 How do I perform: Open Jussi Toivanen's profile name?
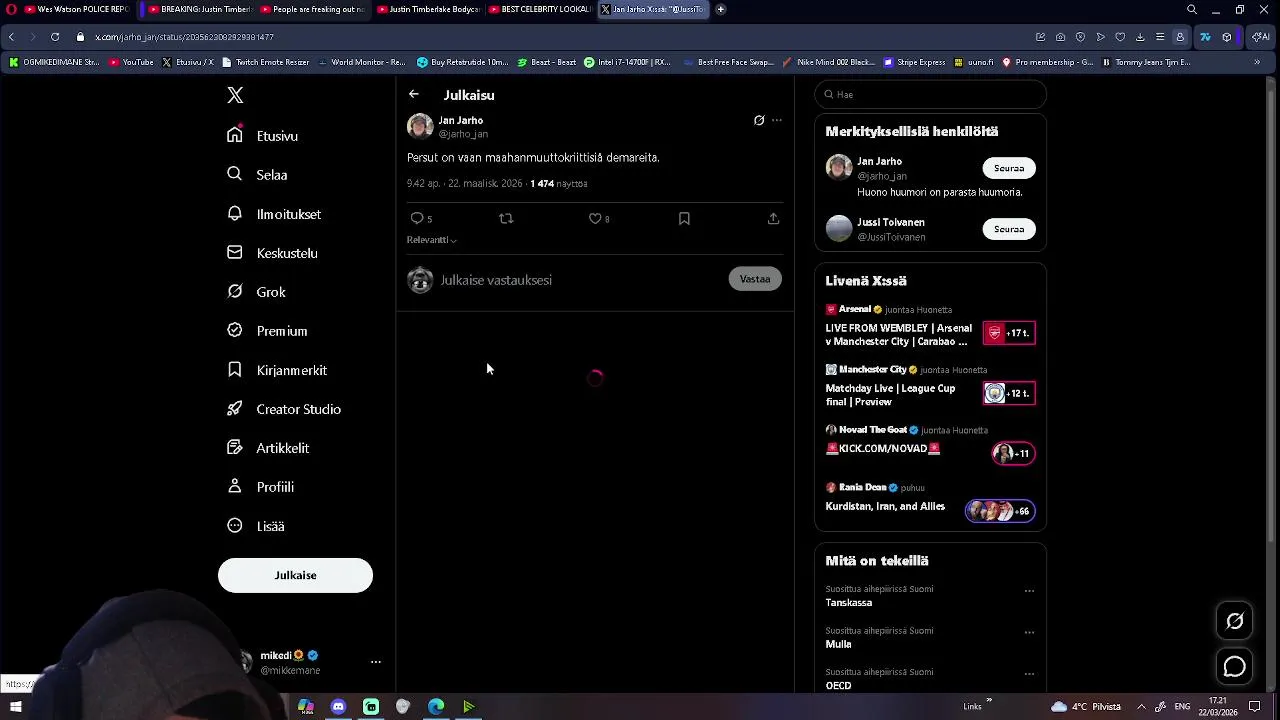pyautogui.click(x=890, y=222)
